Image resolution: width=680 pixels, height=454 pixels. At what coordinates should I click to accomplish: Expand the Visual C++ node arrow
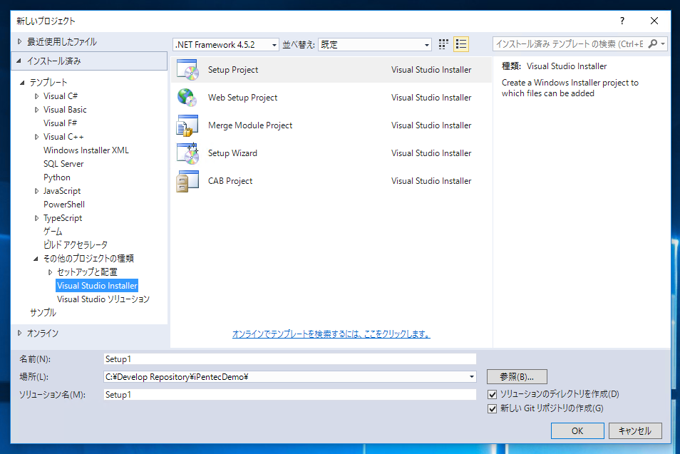point(36,137)
